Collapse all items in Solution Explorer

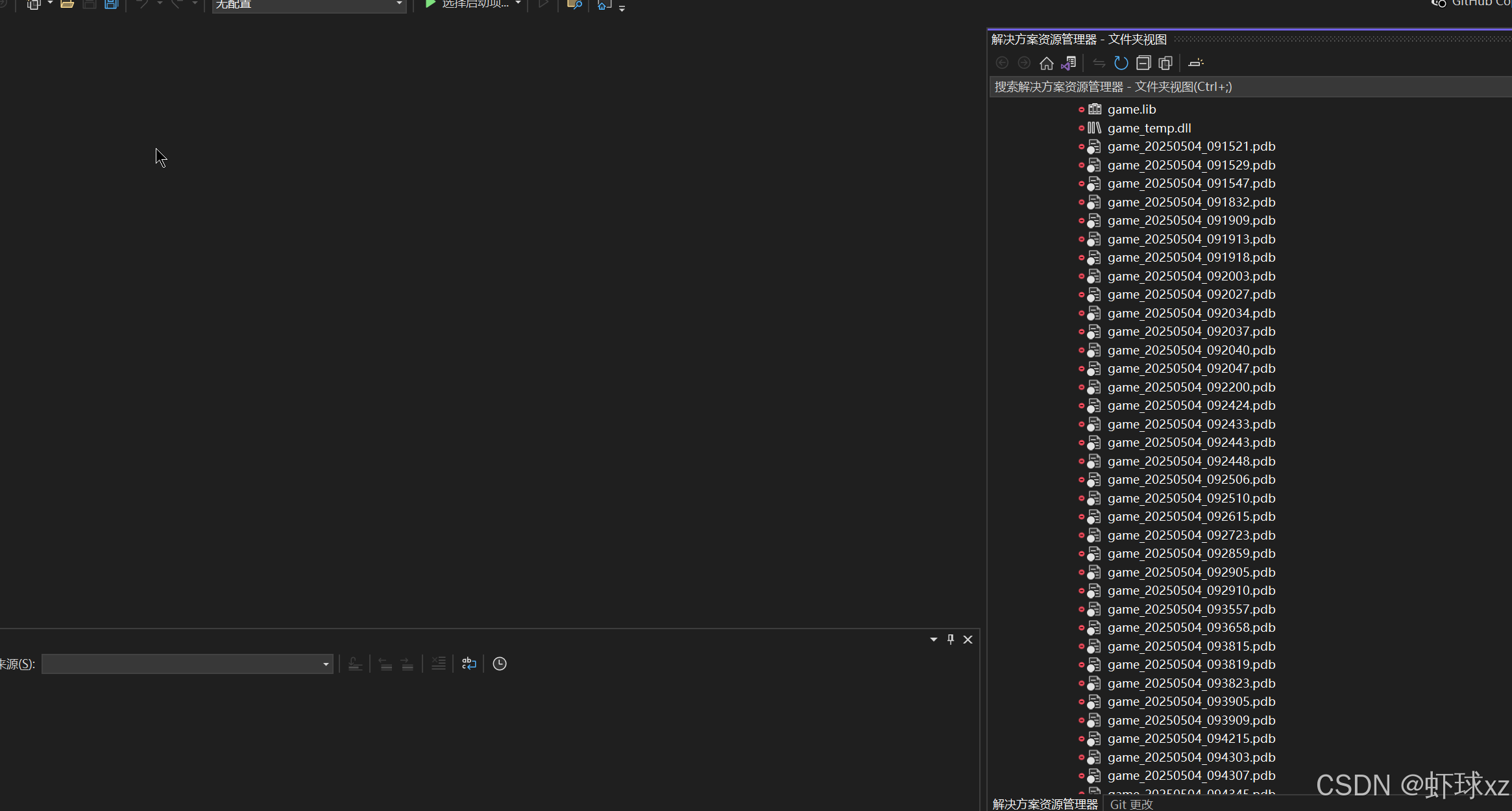(1143, 63)
